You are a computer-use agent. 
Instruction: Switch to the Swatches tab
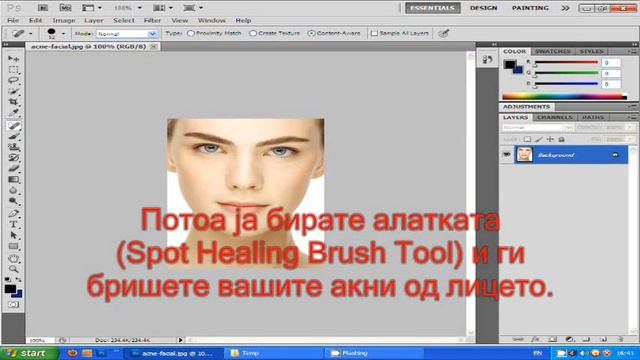pyautogui.click(x=553, y=51)
